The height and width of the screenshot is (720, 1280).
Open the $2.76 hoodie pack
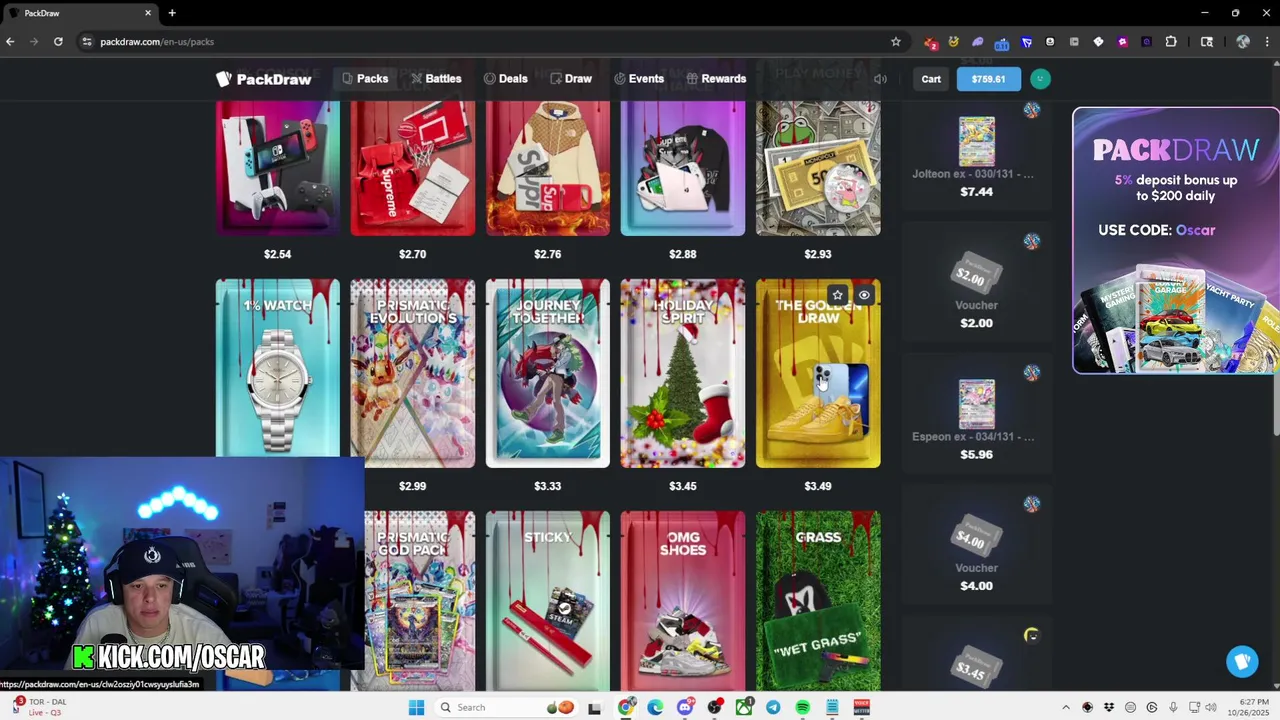point(547,168)
